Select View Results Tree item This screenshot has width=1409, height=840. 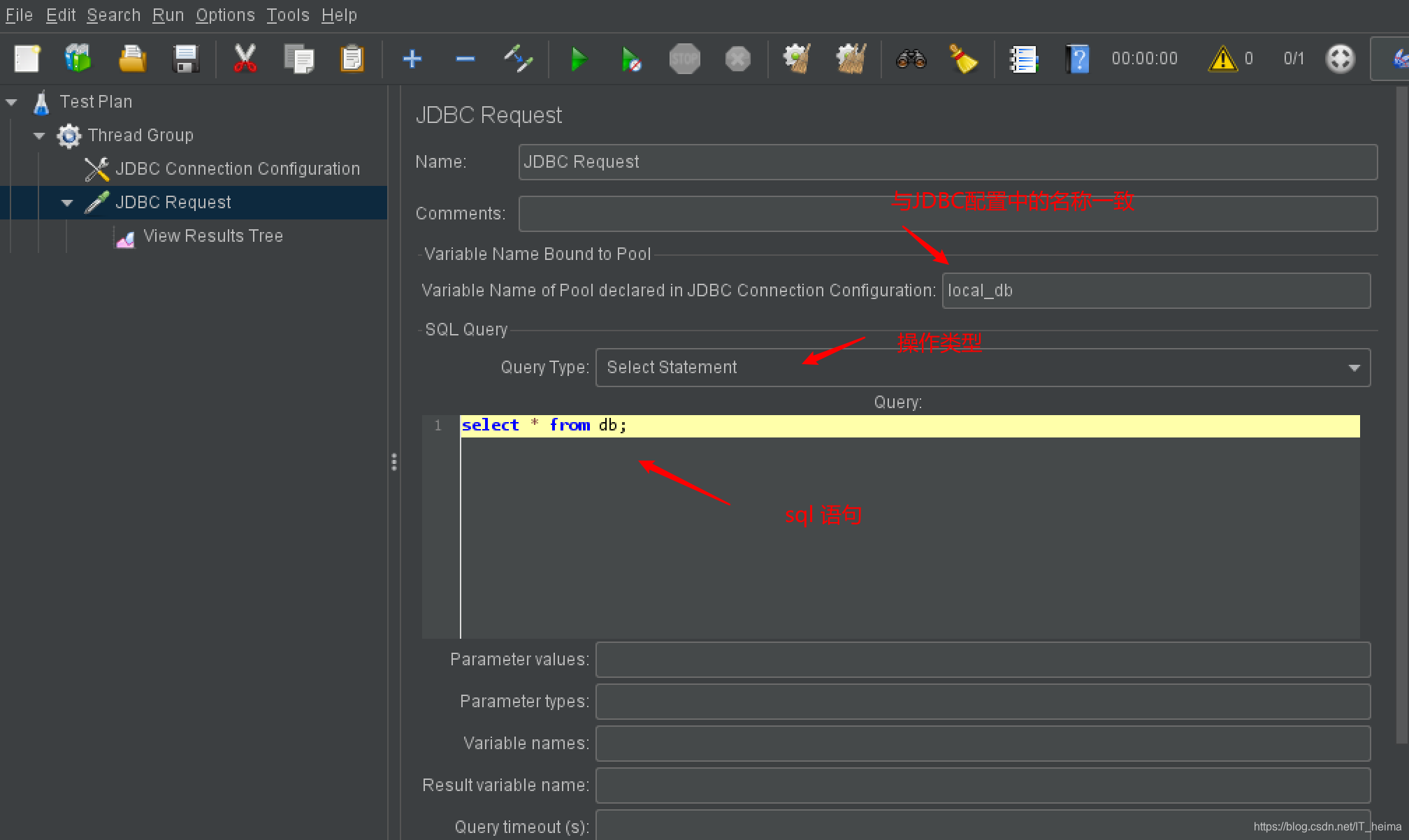pos(212,236)
